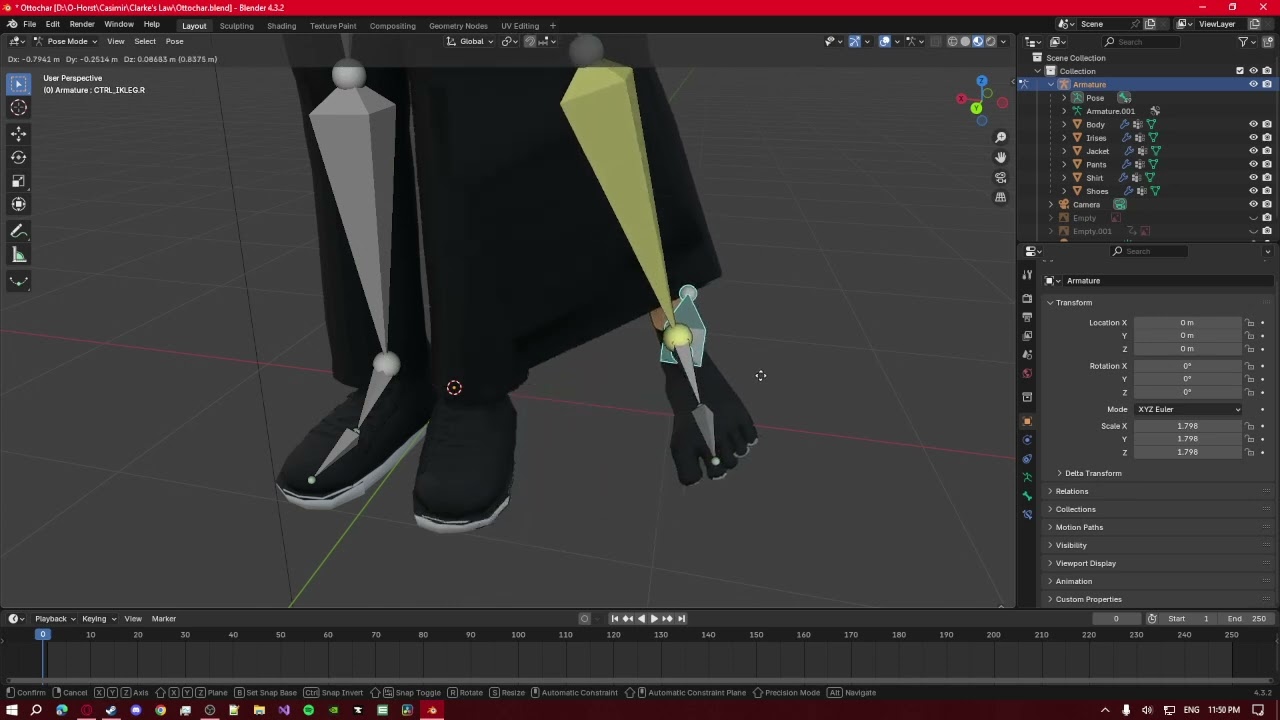The width and height of the screenshot is (1280, 720).
Task: Hide the Jacket object with eye icon
Action: pos(1253,151)
